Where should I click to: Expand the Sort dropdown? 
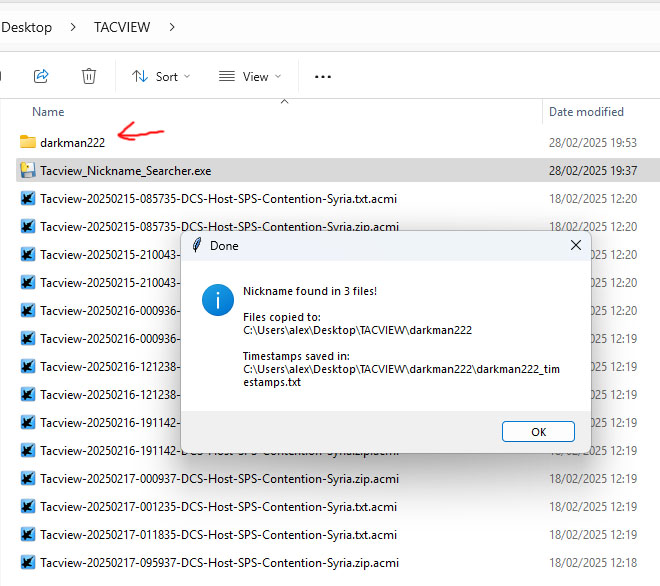161,76
